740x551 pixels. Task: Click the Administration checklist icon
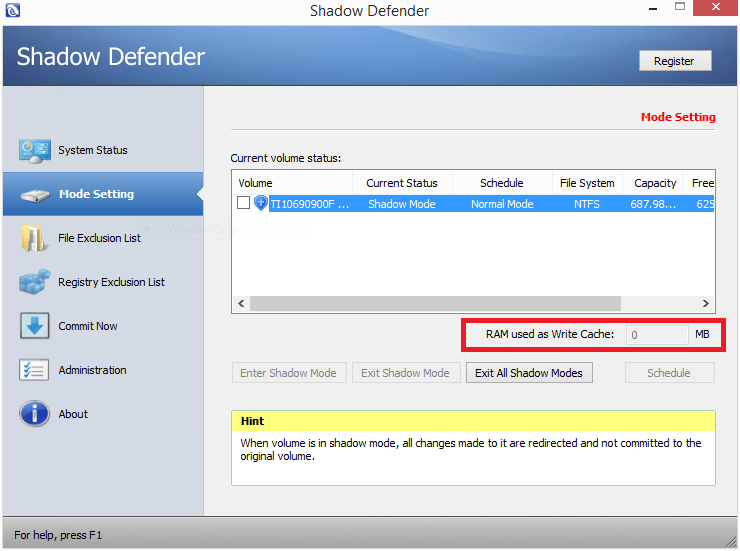tap(34, 370)
